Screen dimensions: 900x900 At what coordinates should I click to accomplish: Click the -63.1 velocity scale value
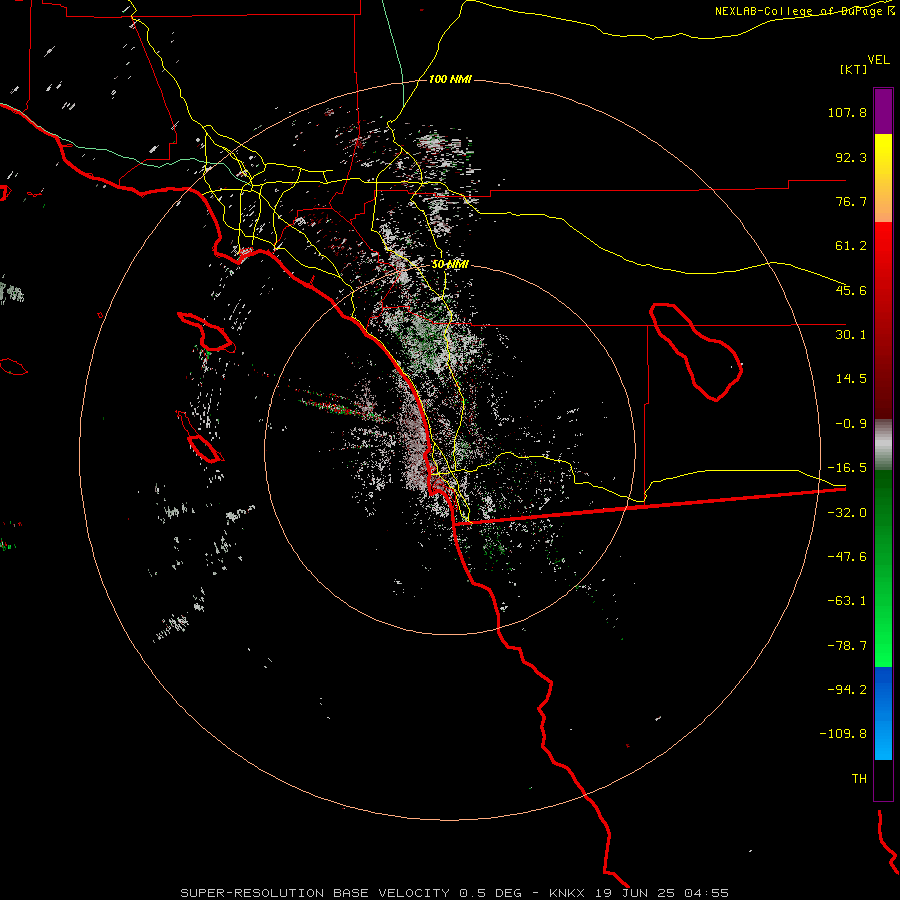click(847, 601)
